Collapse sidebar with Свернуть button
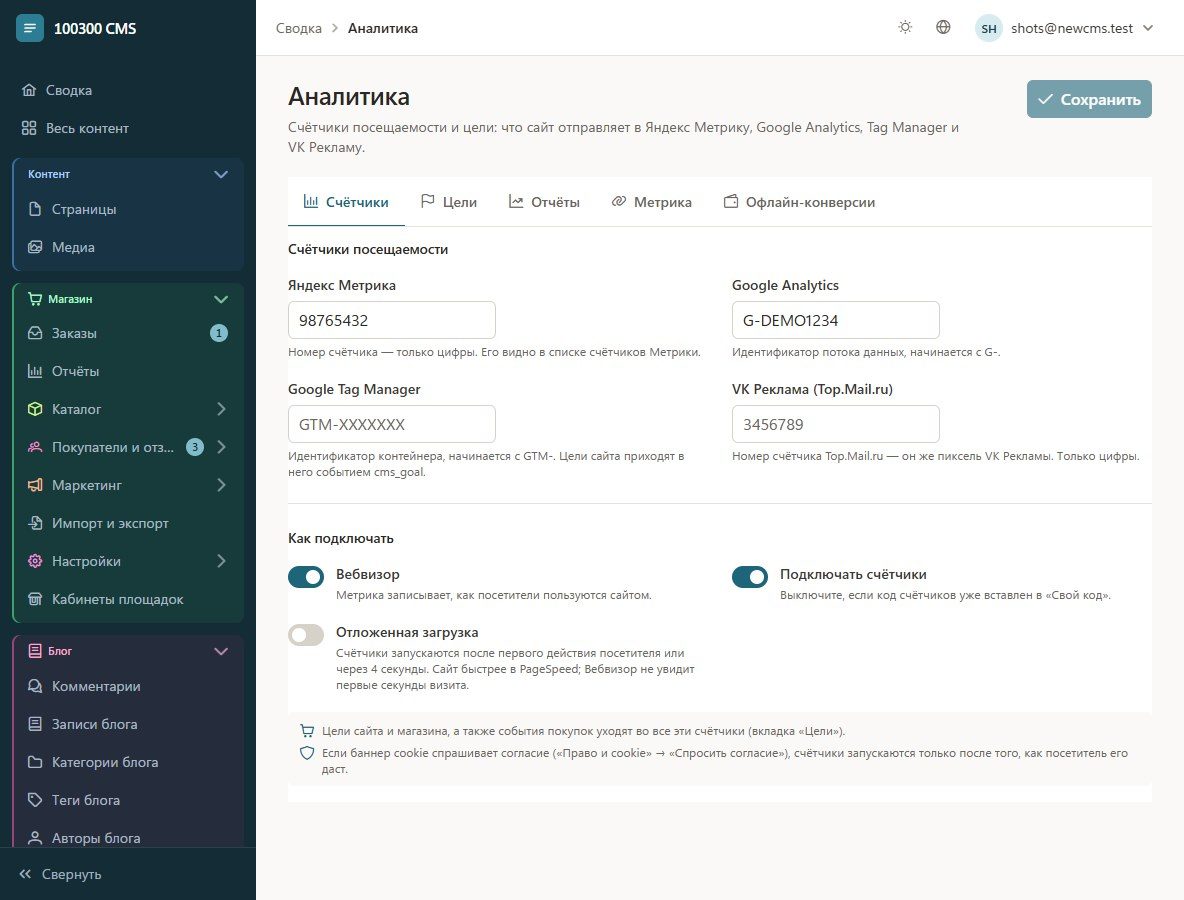1184x900 pixels. [60, 874]
